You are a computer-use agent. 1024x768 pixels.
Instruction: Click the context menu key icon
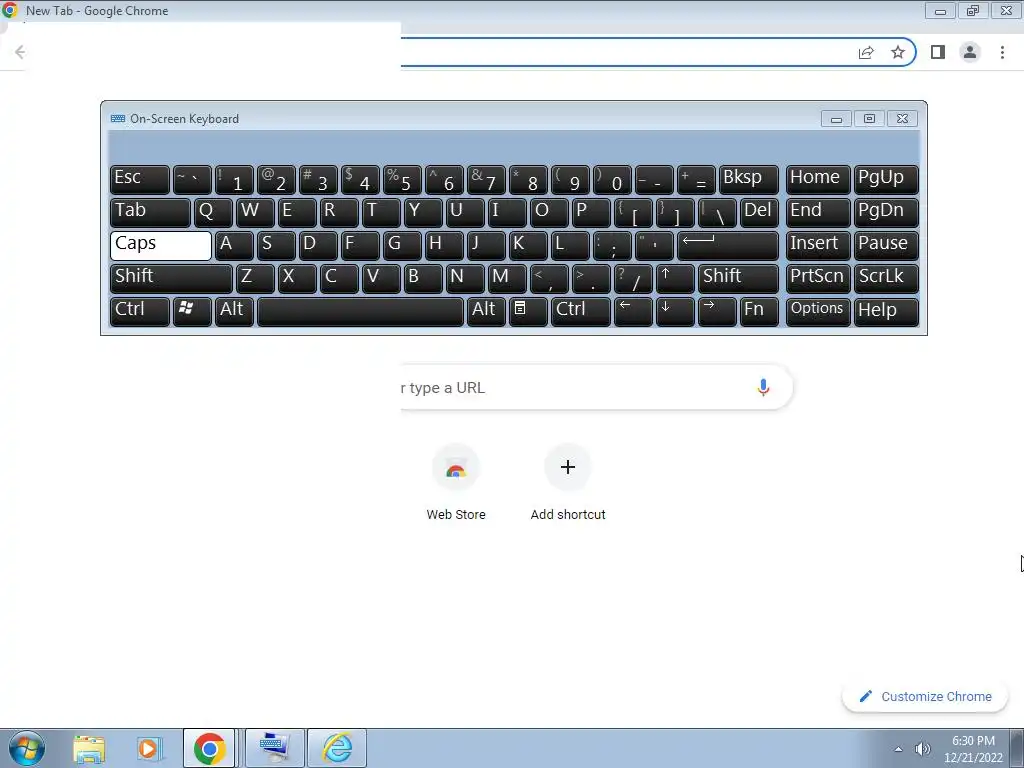click(528, 312)
